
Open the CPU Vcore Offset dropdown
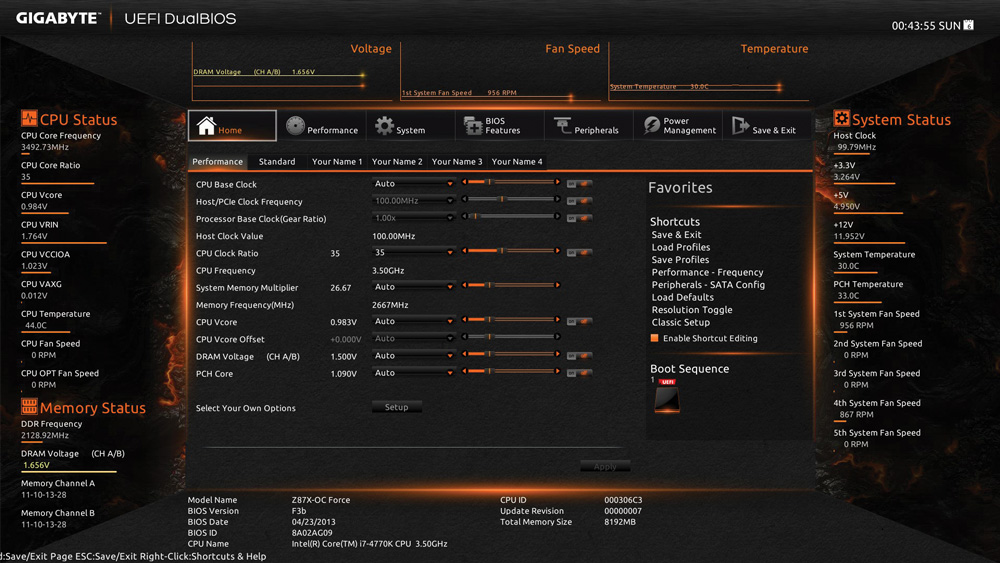point(413,339)
